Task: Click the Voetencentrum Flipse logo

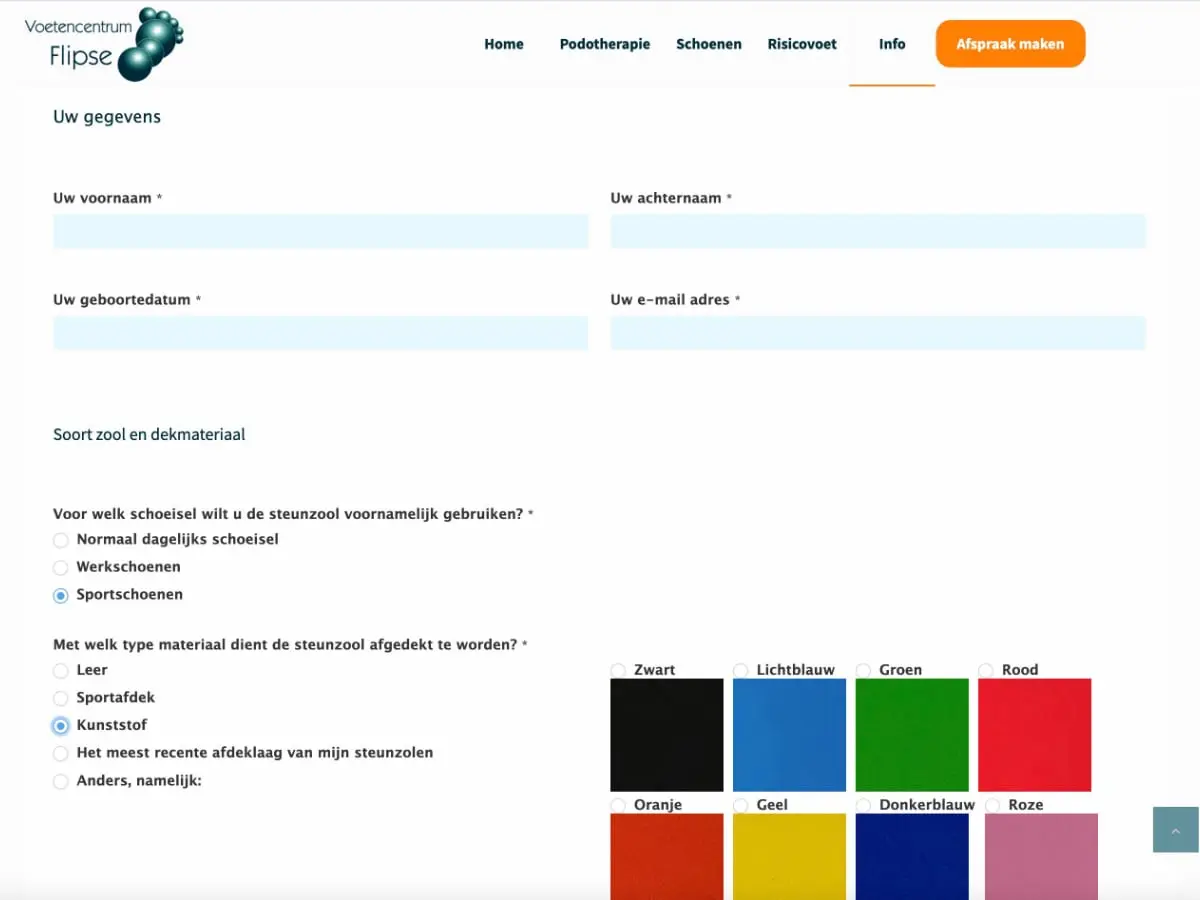Action: click(x=104, y=44)
